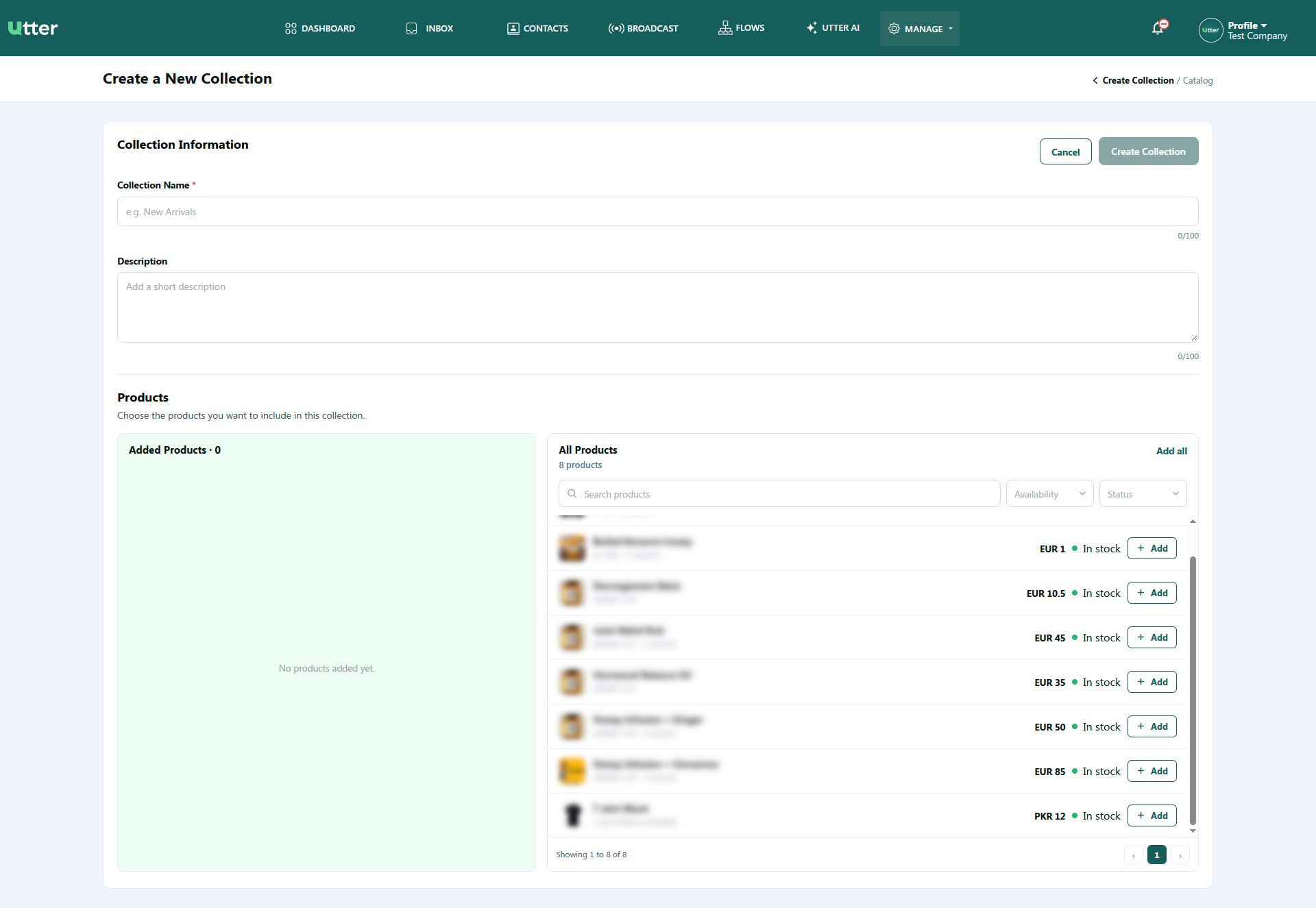Screen dimensions: 1316x908
Task: Open the Status filter dropdown
Action: 1143,493
